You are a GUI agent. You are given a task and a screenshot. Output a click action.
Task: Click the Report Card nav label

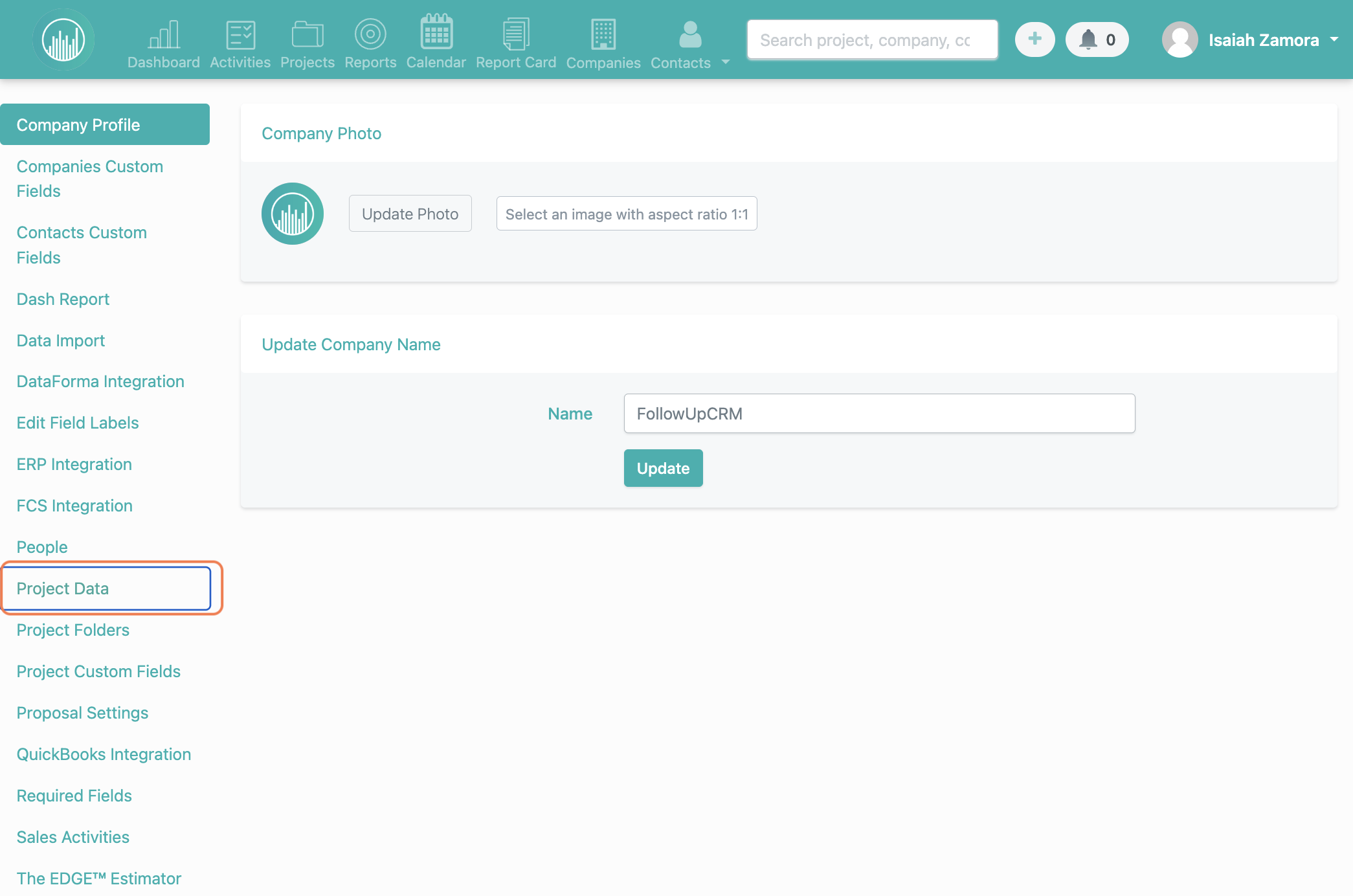pos(516,62)
